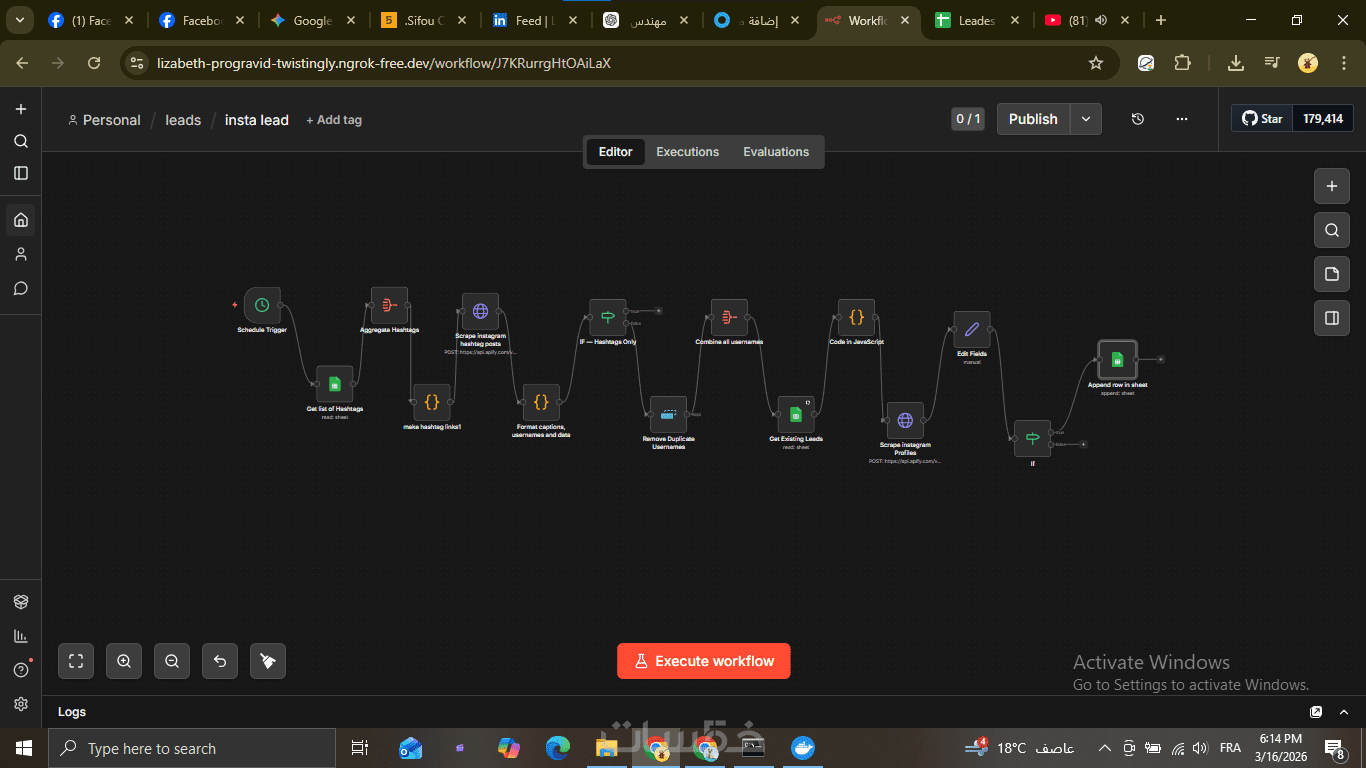
Task: Open the Scrape Instagram hashtag posts node
Action: (480, 311)
